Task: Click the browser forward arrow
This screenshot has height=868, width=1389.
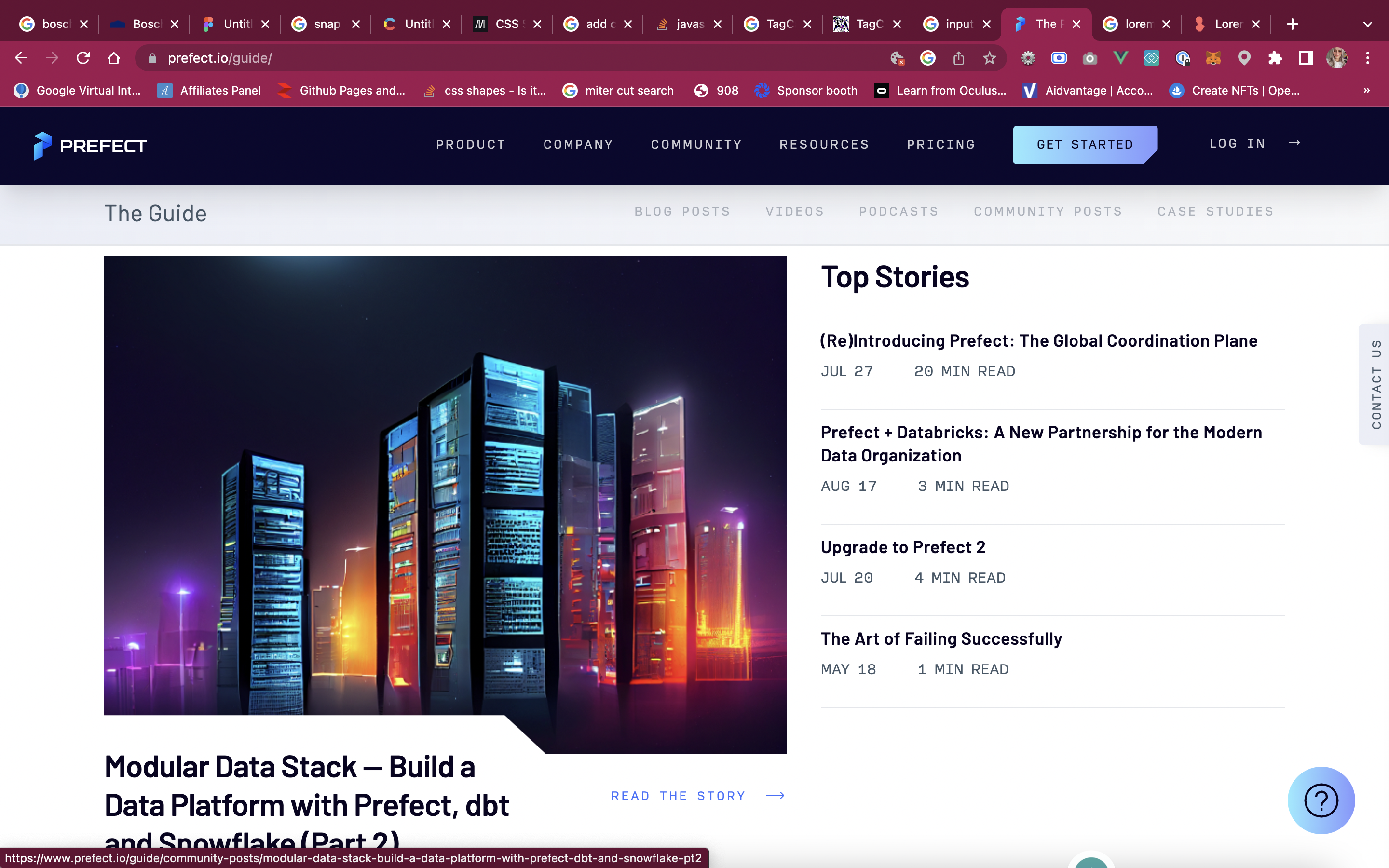Action: 52,58
